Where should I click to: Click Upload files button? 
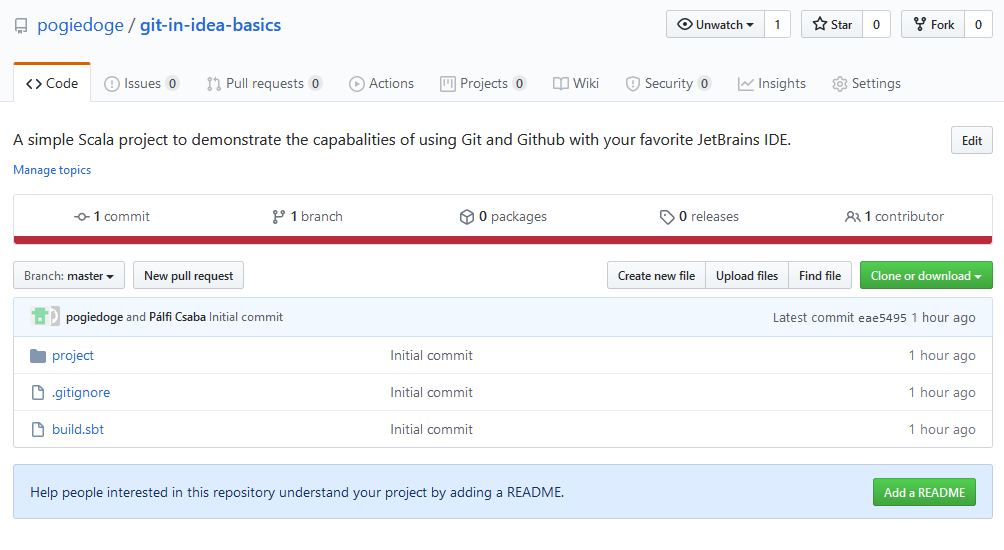coord(747,275)
